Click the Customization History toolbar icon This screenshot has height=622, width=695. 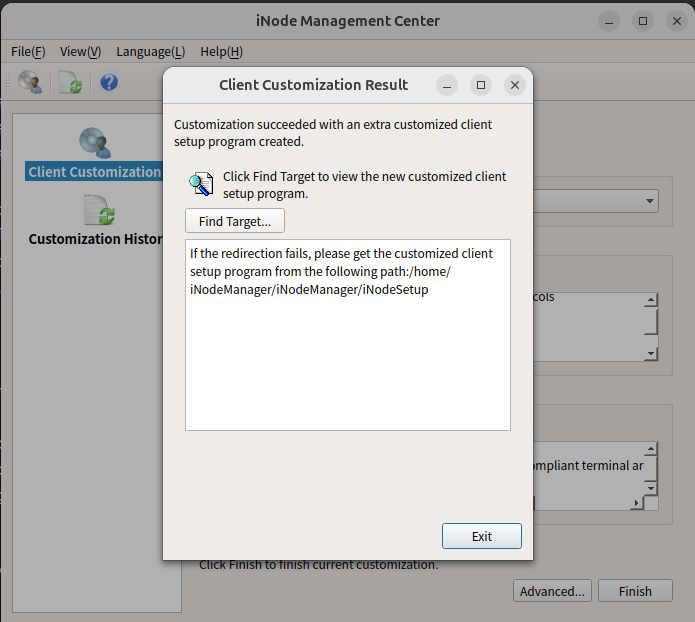pos(70,83)
